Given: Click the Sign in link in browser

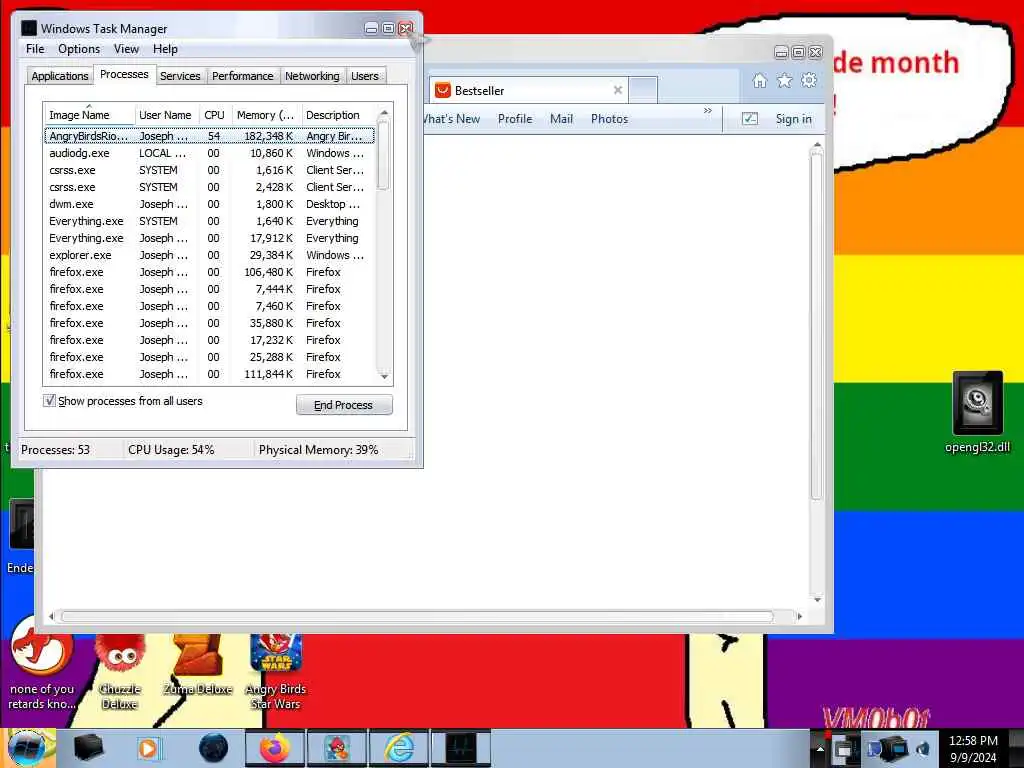Looking at the screenshot, I should click(x=793, y=119).
